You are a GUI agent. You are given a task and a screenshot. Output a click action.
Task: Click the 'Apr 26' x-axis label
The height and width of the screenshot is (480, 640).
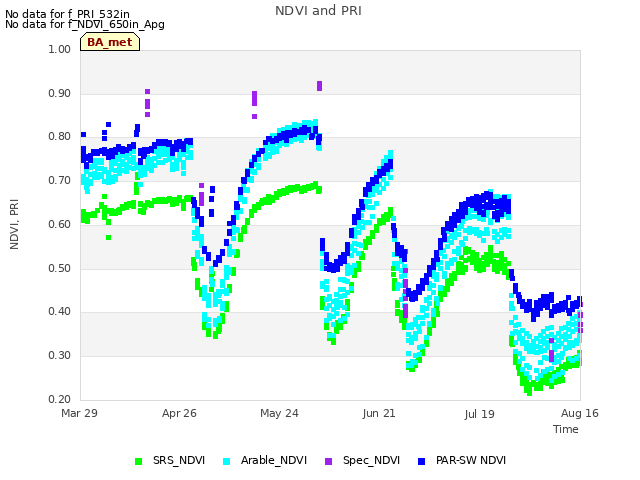(x=179, y=413)
